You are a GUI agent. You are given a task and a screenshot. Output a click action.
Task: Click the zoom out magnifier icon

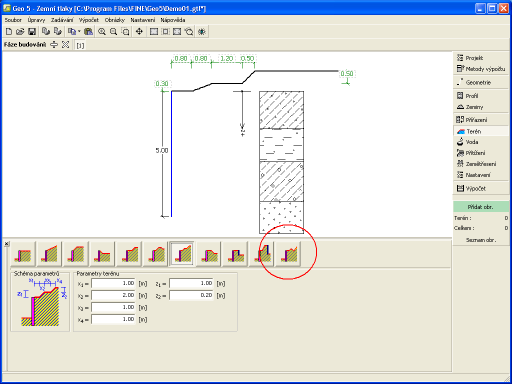113,32
